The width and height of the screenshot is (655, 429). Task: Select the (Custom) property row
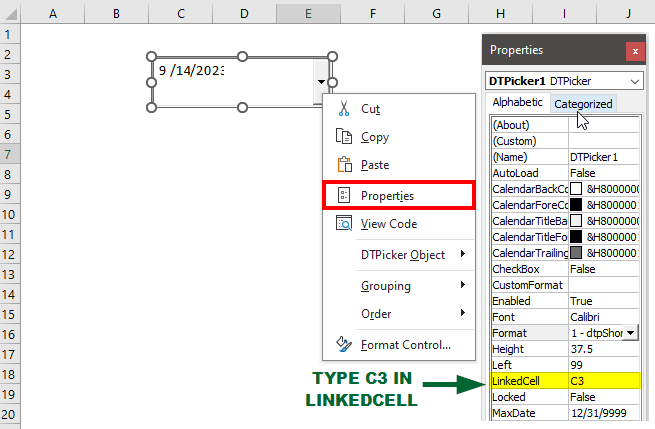pyautogui.click(x=566, y=141)
